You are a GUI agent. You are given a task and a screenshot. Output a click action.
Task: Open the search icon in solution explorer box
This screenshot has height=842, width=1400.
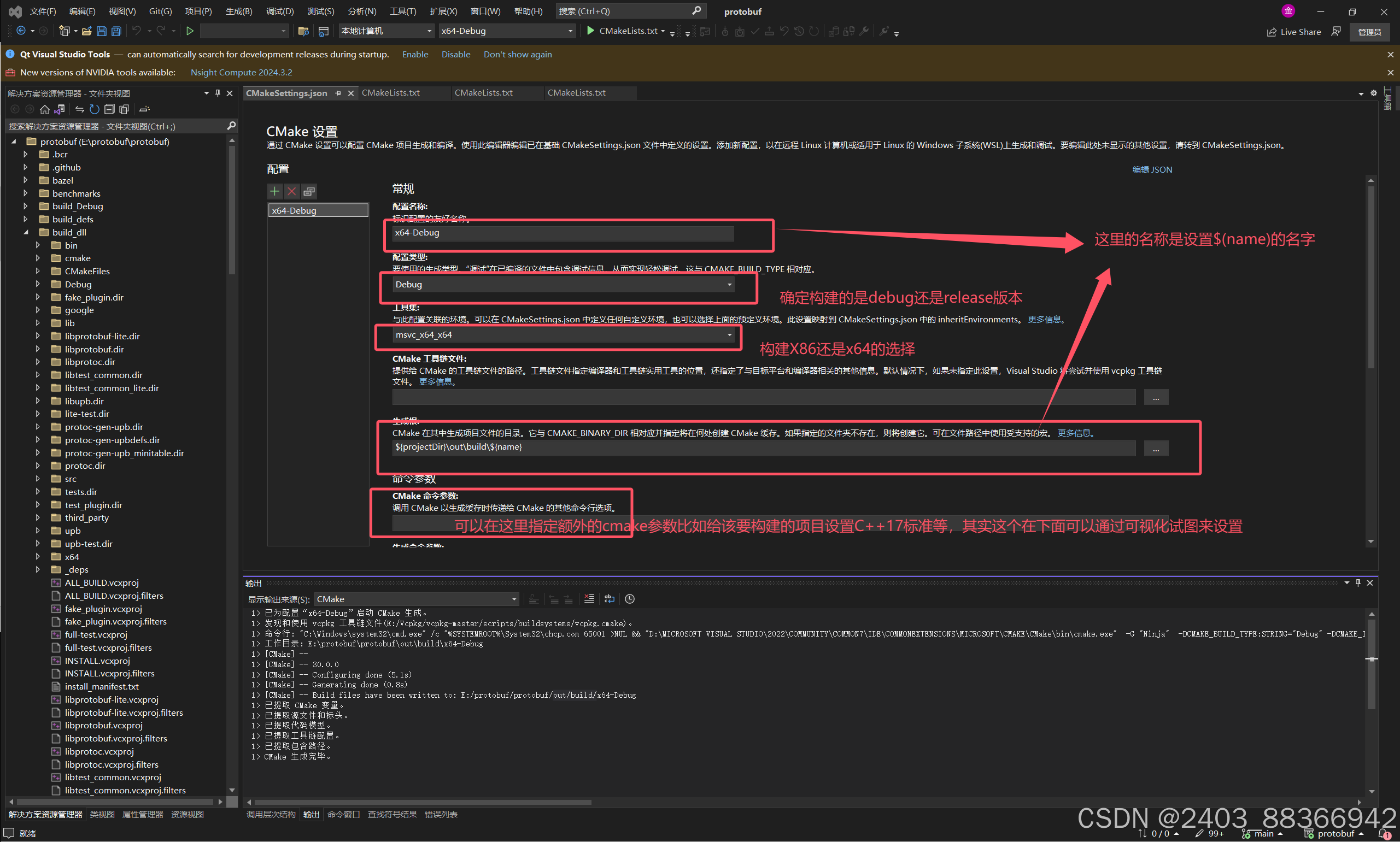(x=231, y=126)
